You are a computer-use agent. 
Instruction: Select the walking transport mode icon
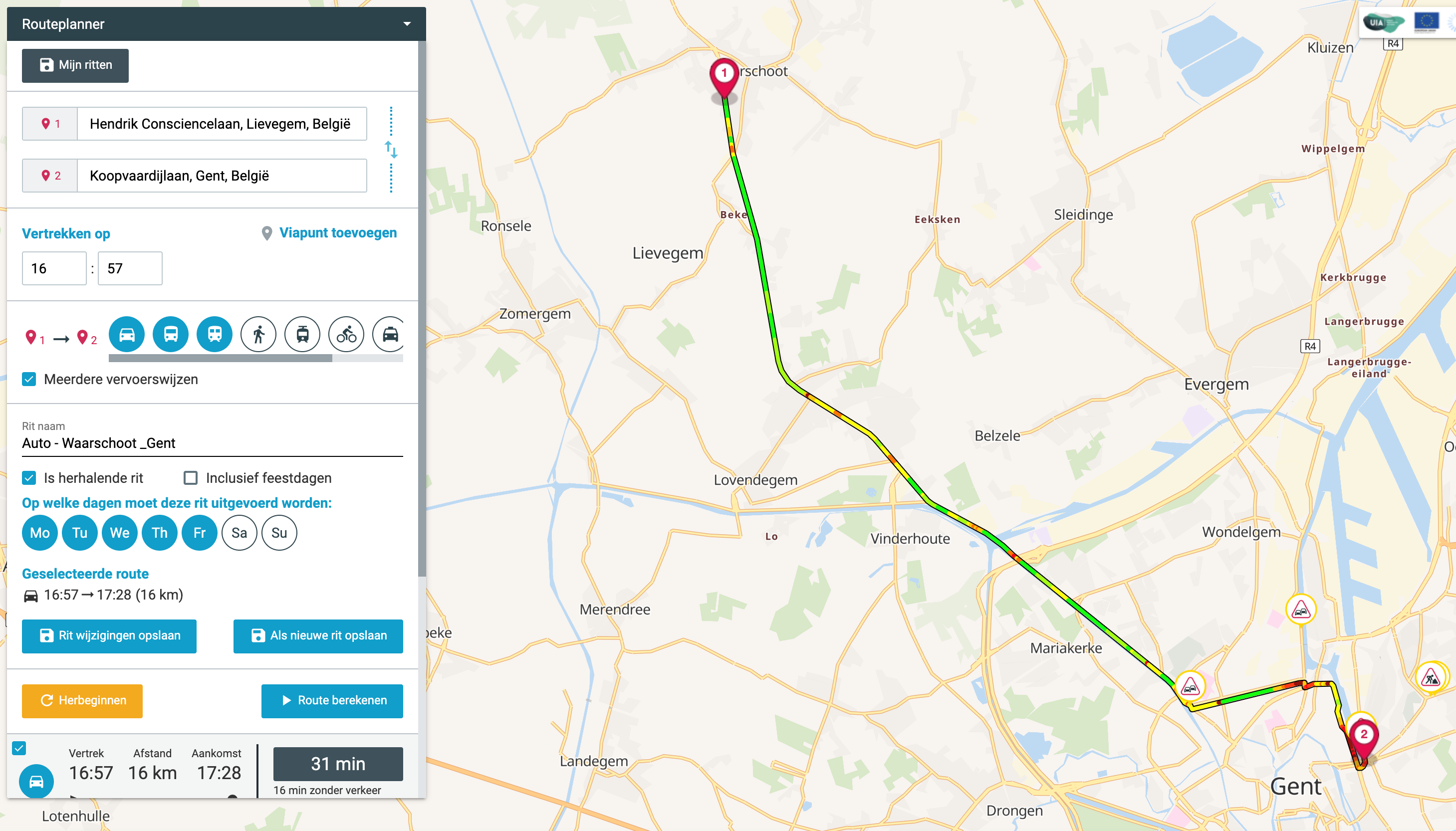[258, 335]
